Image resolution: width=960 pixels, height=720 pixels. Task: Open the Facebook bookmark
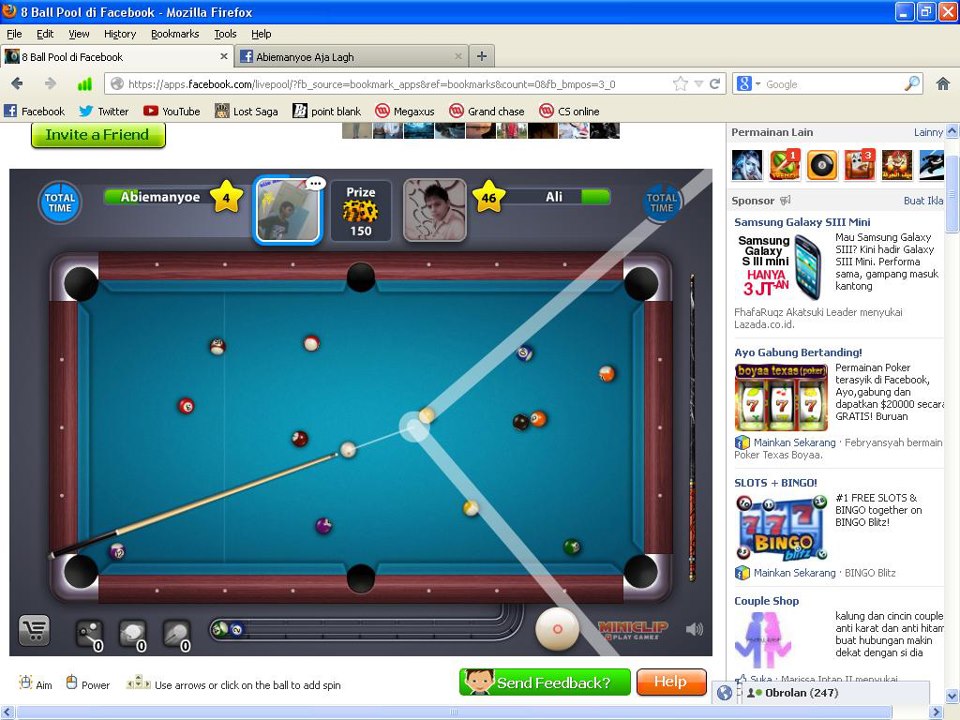click(34, 111)
